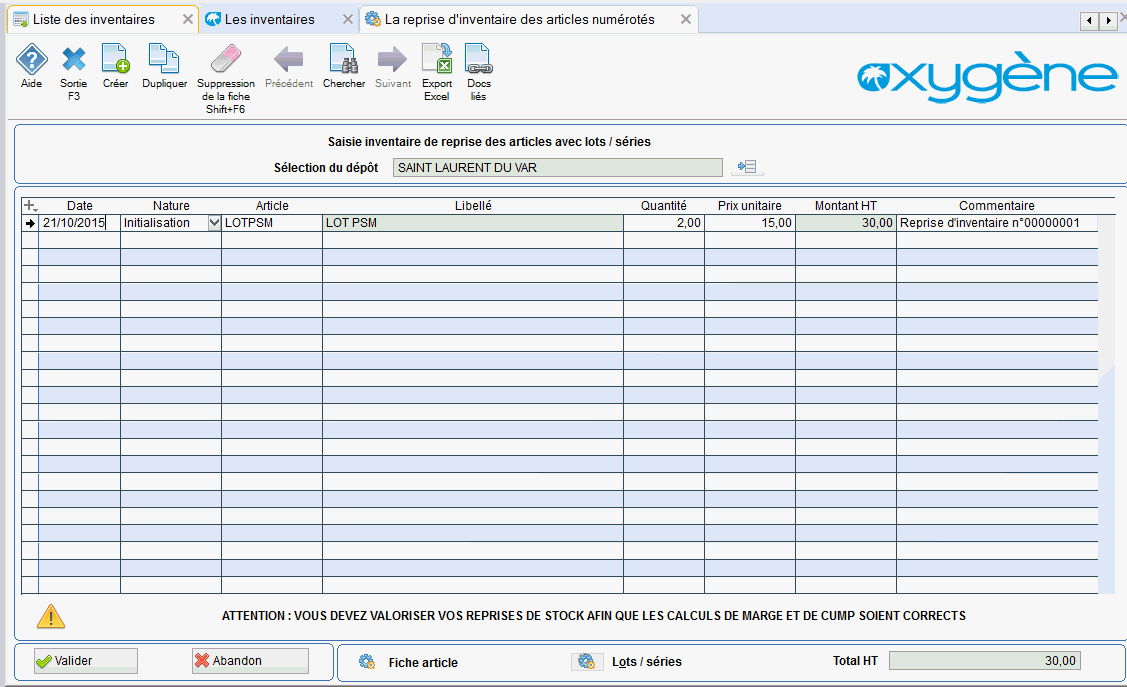Expand the Nature Initialisation dropdown arrow

pyautogui.click(x=214, y=223)
